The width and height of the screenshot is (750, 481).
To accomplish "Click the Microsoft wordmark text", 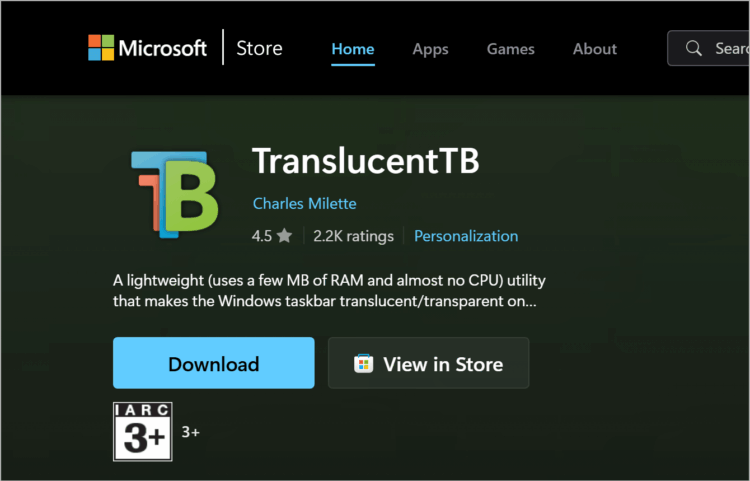I will coord(163,48).
